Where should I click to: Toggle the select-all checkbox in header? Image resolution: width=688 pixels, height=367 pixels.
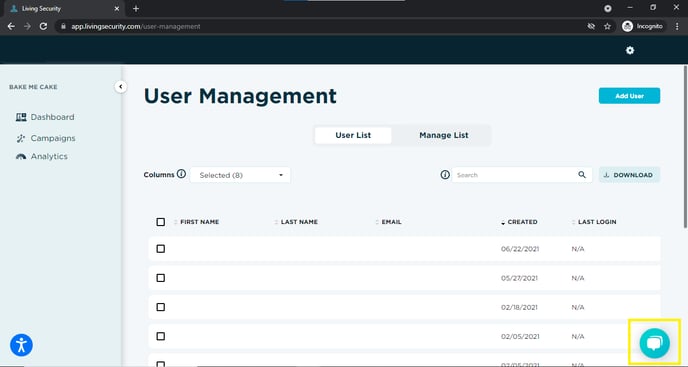pyautogui.click(x=161, y=222)
